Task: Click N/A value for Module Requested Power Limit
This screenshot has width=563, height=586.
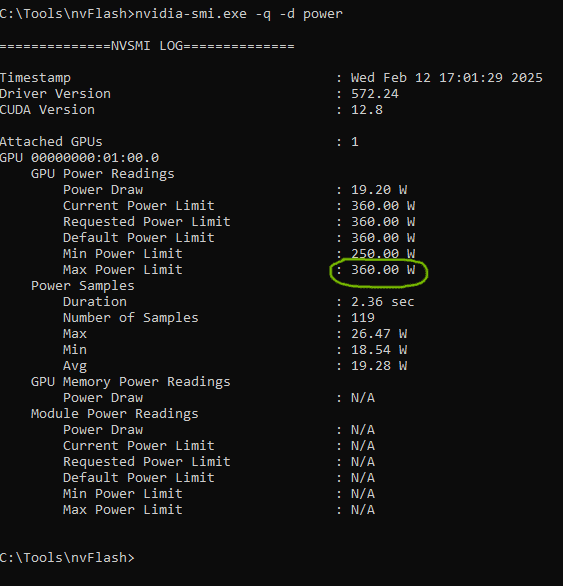Action: (363, 462)
